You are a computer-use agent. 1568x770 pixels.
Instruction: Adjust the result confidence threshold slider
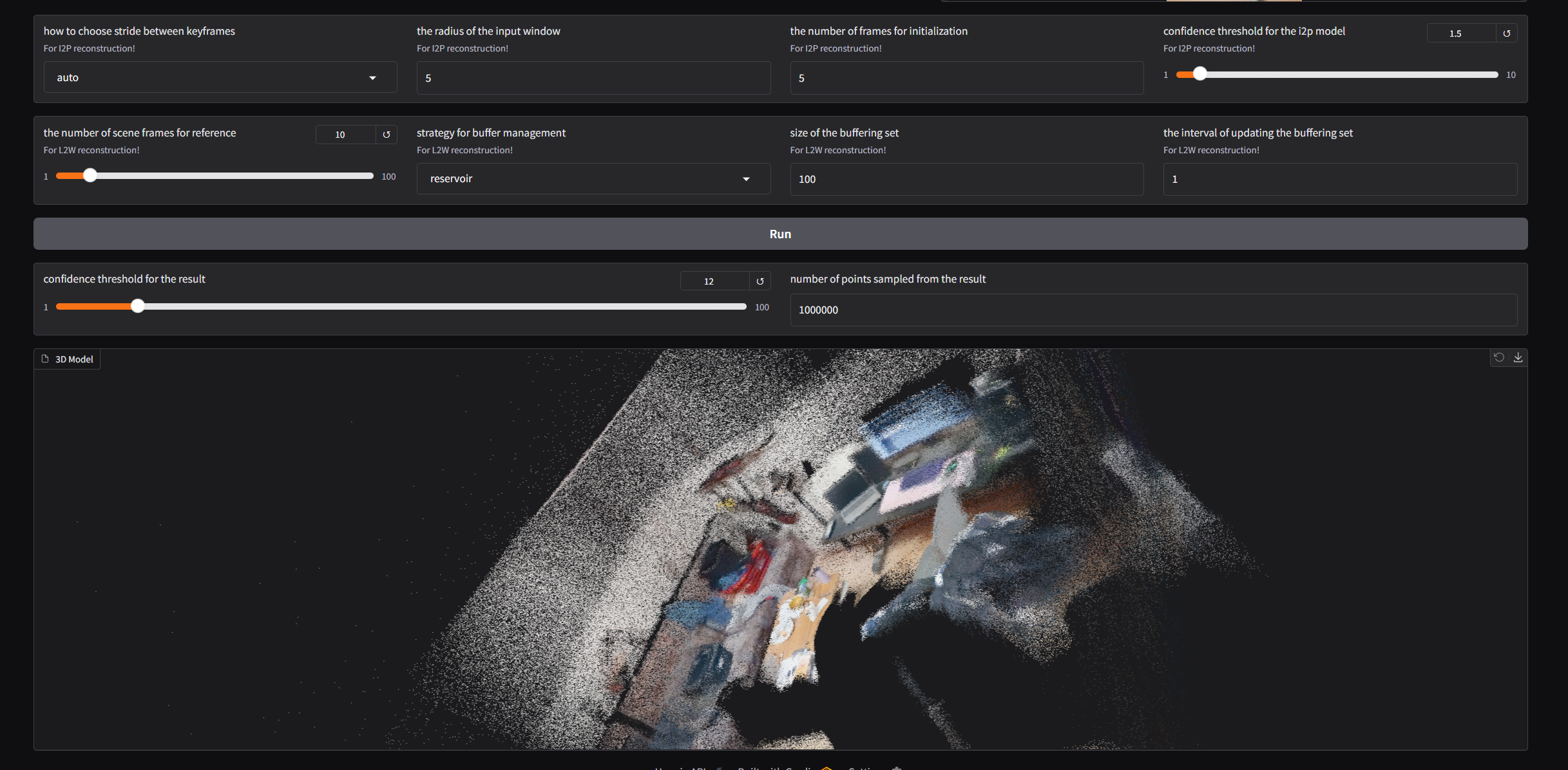pyautogui.click(x=401, y=306)
